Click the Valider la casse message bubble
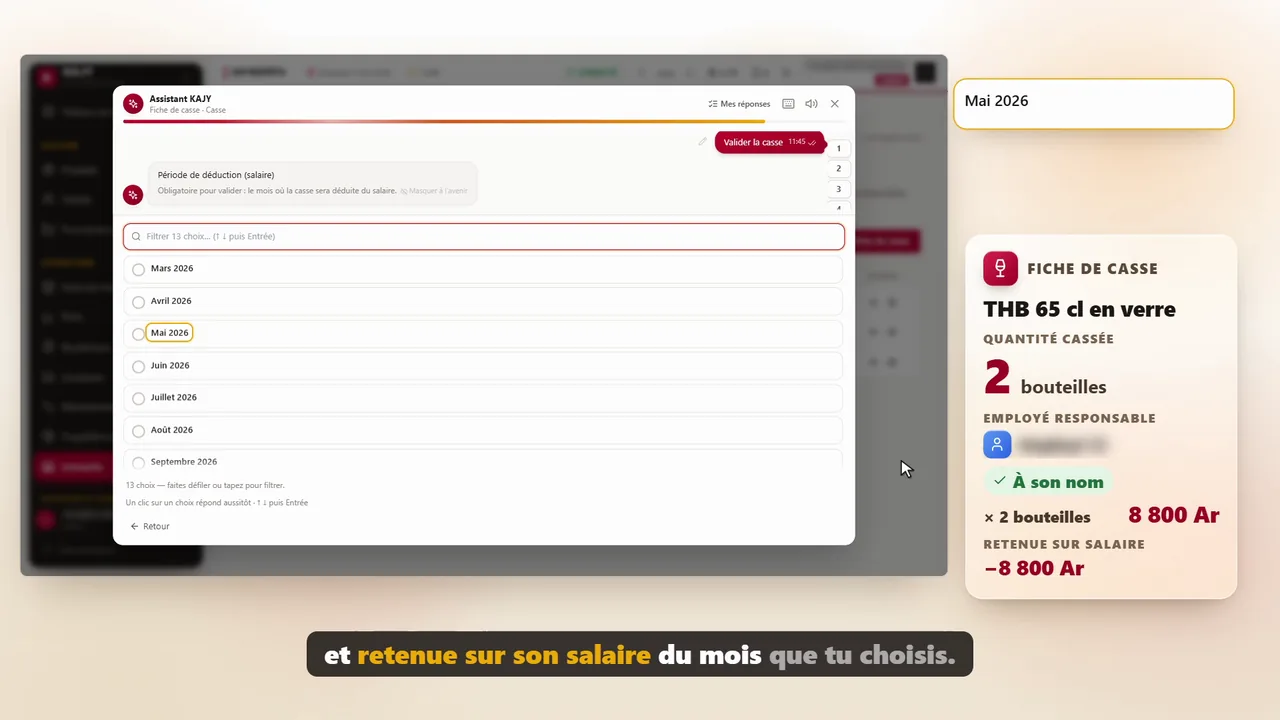1280x720 pixels. 769,142
